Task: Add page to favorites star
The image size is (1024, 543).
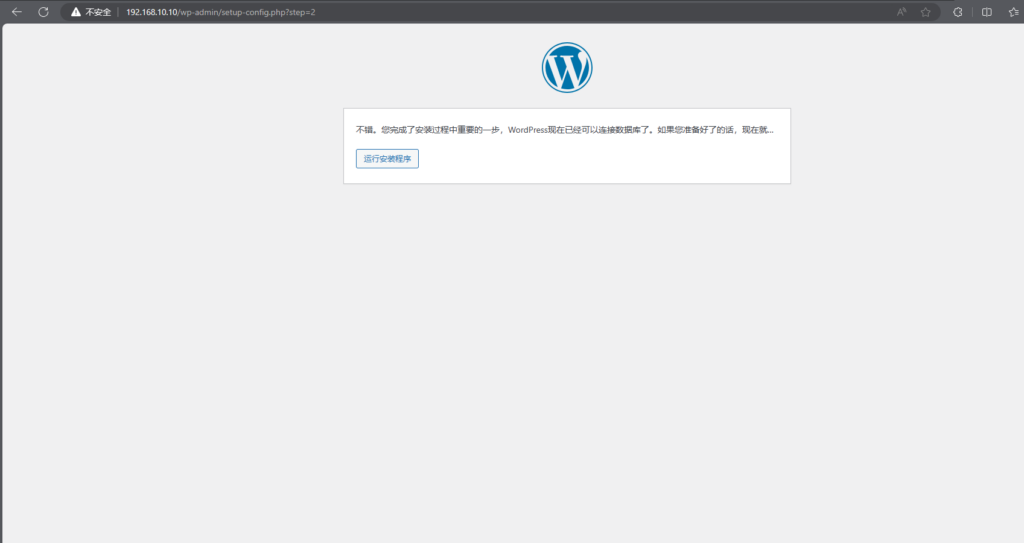Action: point(925,12)
